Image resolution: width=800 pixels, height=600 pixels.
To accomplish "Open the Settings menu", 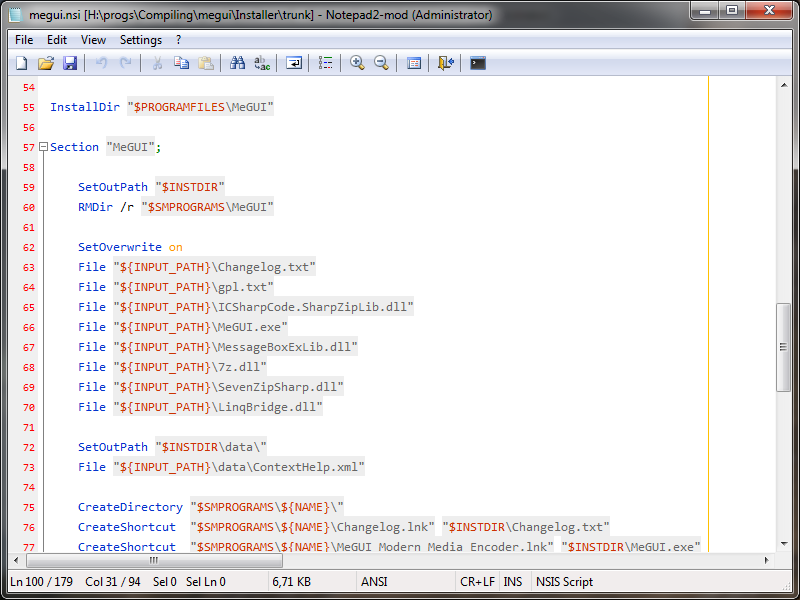I will [x=140, y=40].
